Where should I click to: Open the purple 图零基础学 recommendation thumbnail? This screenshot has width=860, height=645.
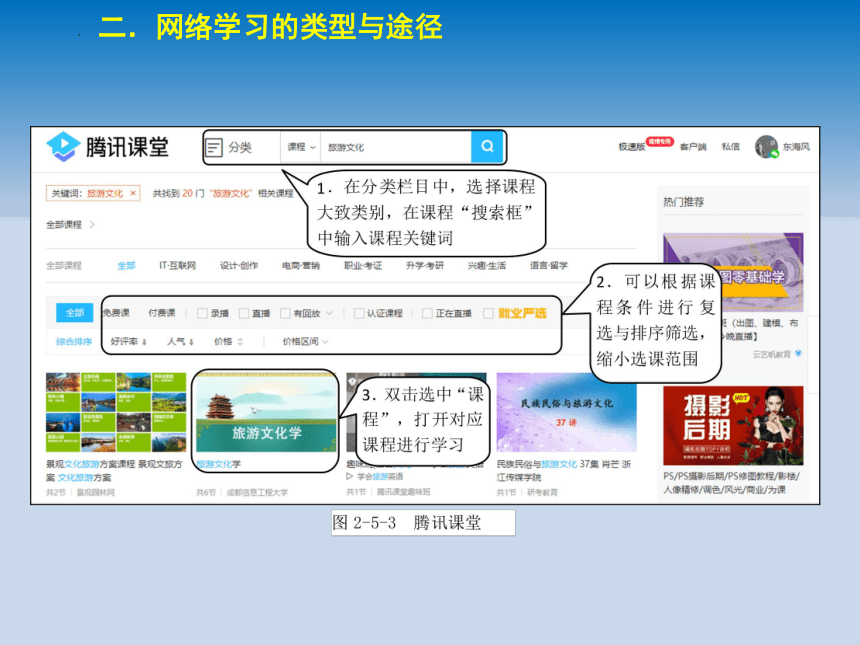click(733, 273)
